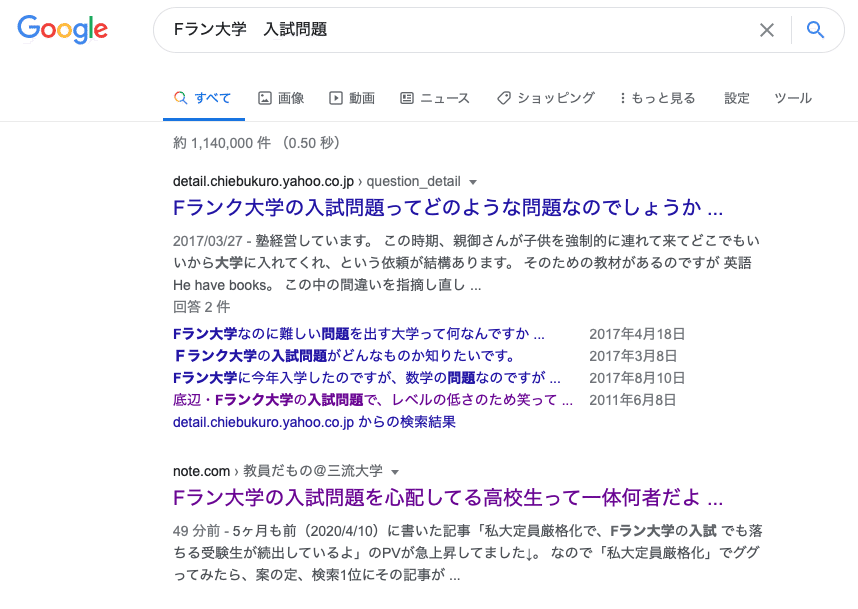Open the ショッピング tab
Viewport: 858px width, 609px height.
546,98
